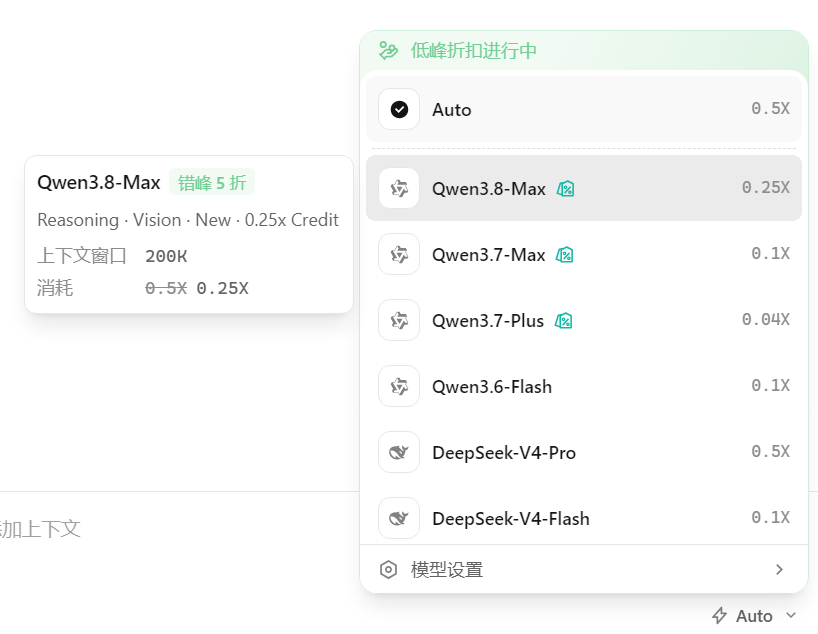Click discount tag icon beside Qwen3.7-Plus
This screenshot has height=634, width=818.
563,321
